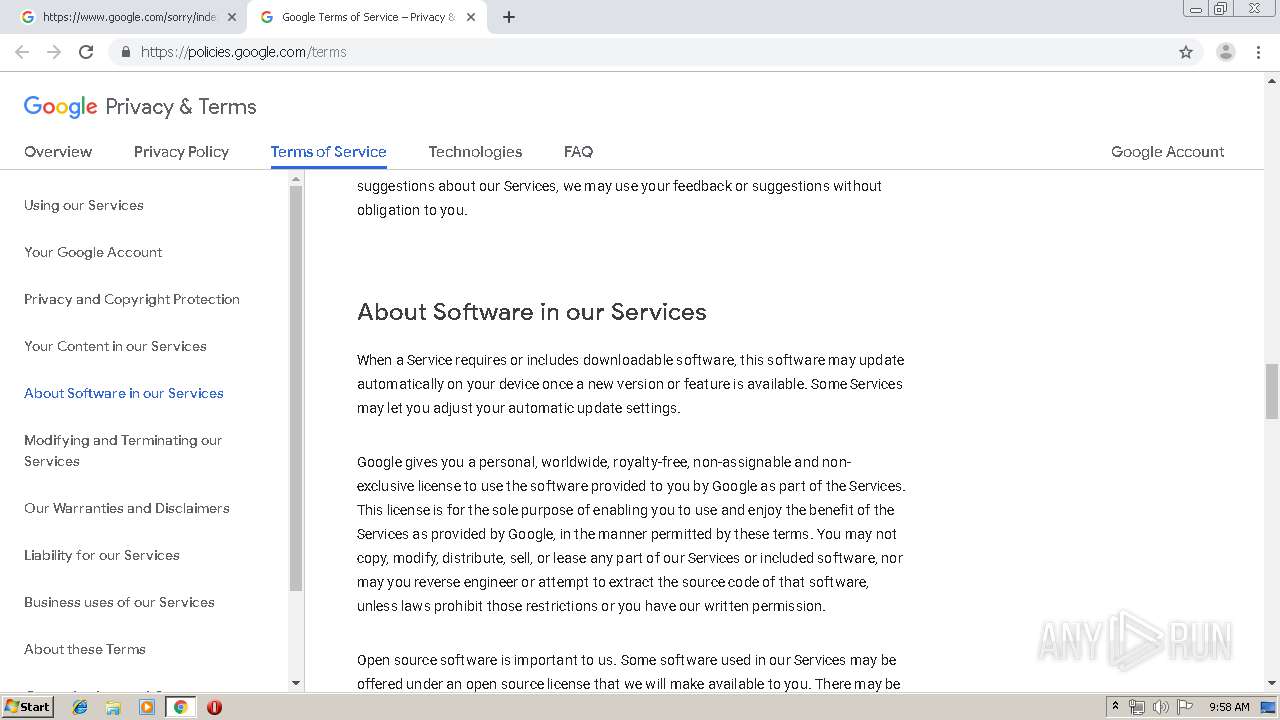
Task: Click the address bar URL field
Action: coord(640,52)
